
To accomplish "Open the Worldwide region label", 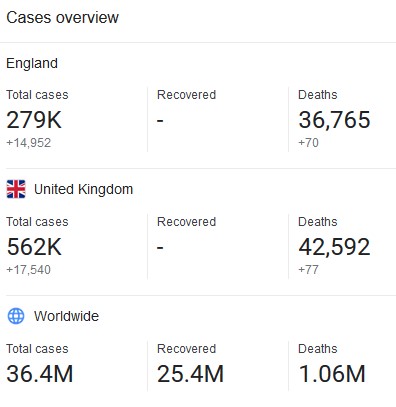I will coord(66,316).
